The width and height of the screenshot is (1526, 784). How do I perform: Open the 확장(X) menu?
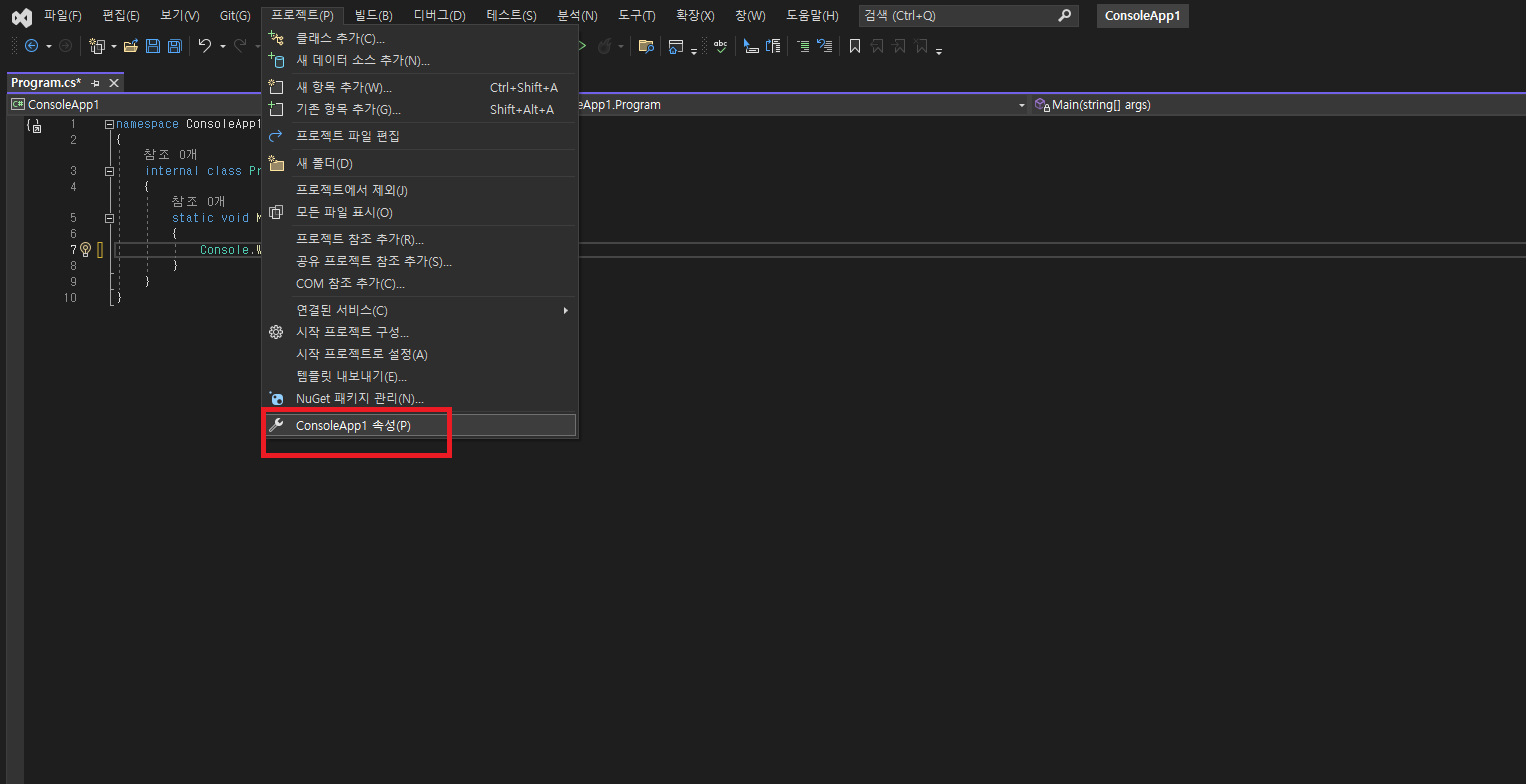click(695, 16)
